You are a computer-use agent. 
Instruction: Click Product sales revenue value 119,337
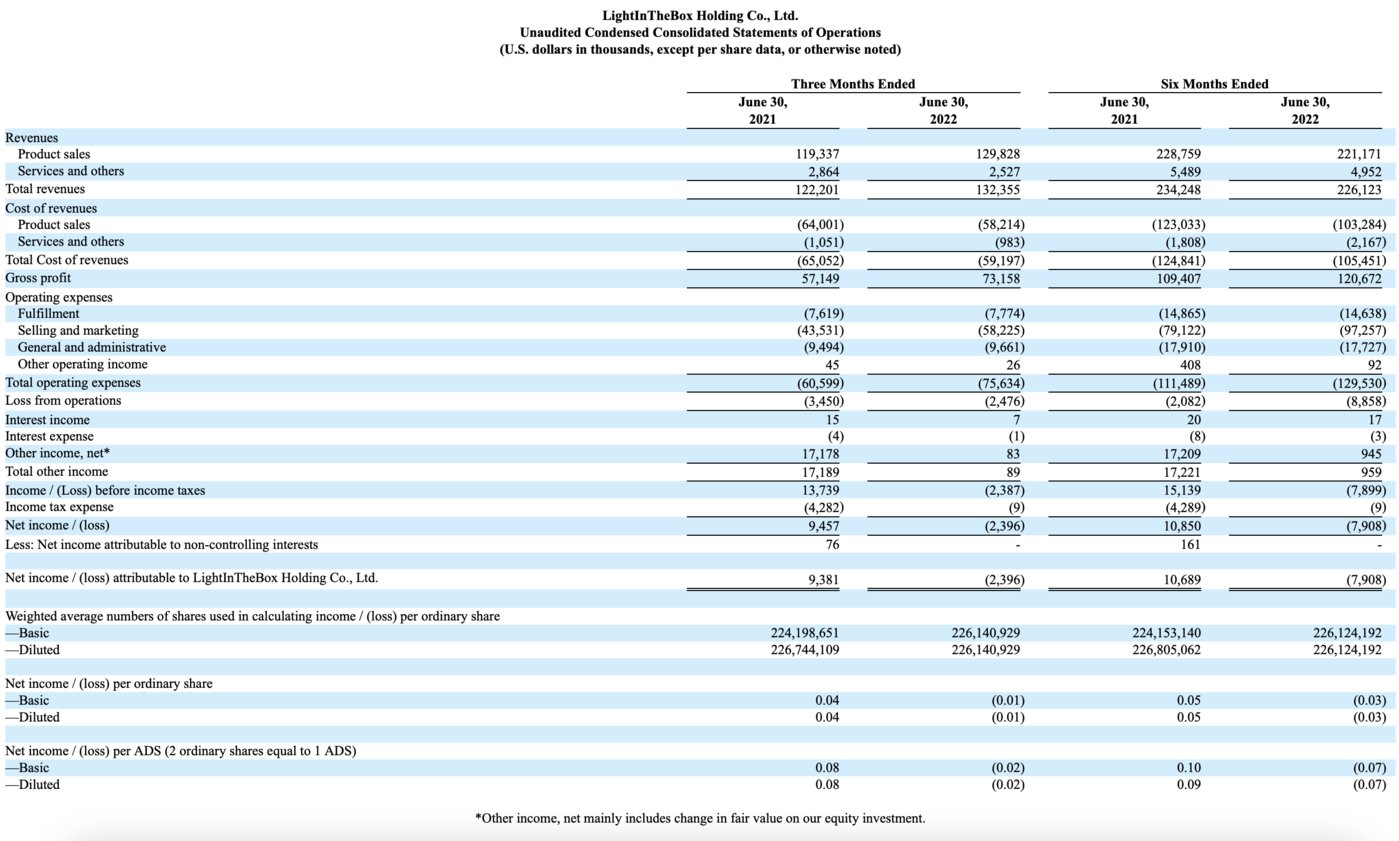pos(817,155)
